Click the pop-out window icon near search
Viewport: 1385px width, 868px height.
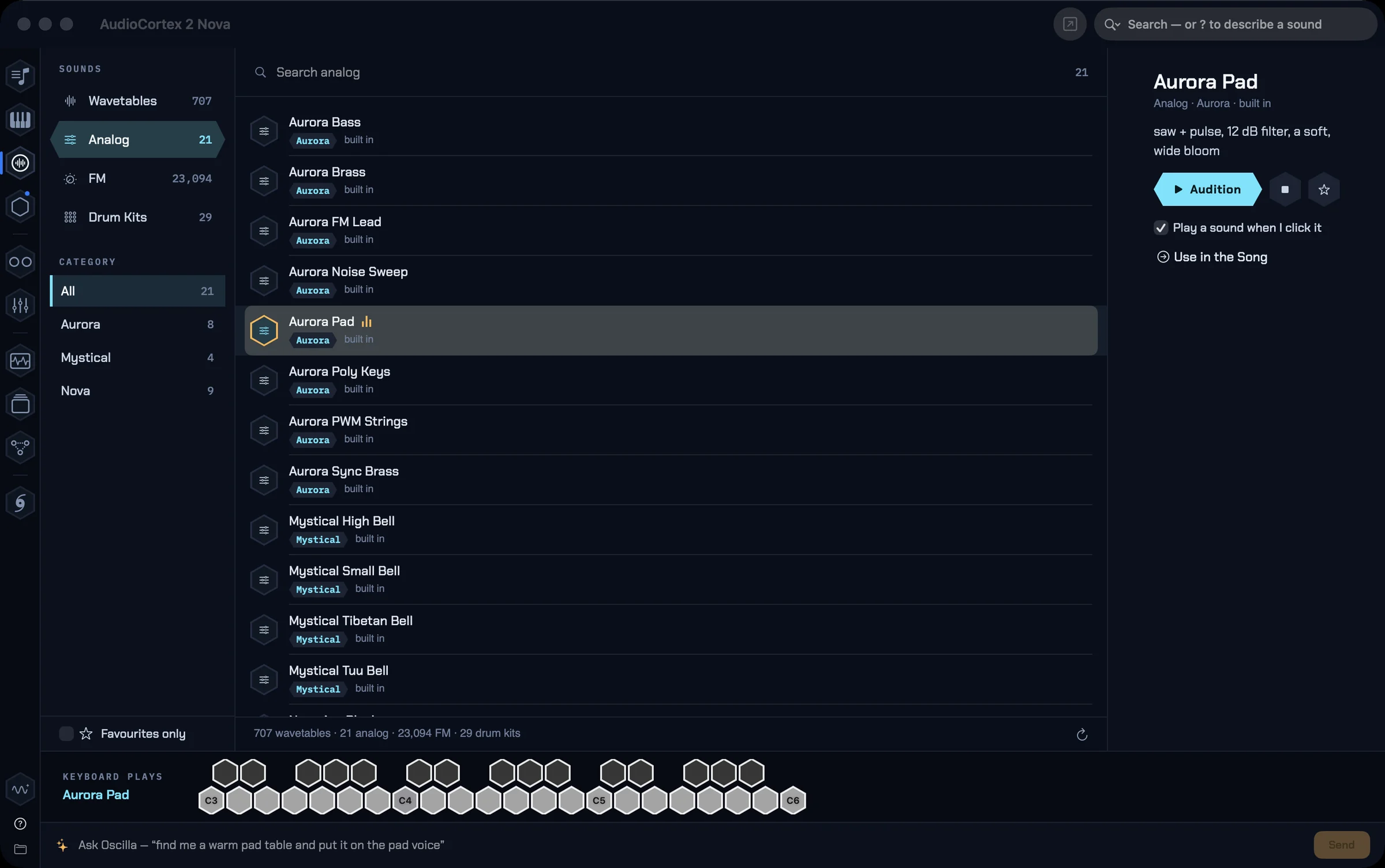pos(1069,24)
